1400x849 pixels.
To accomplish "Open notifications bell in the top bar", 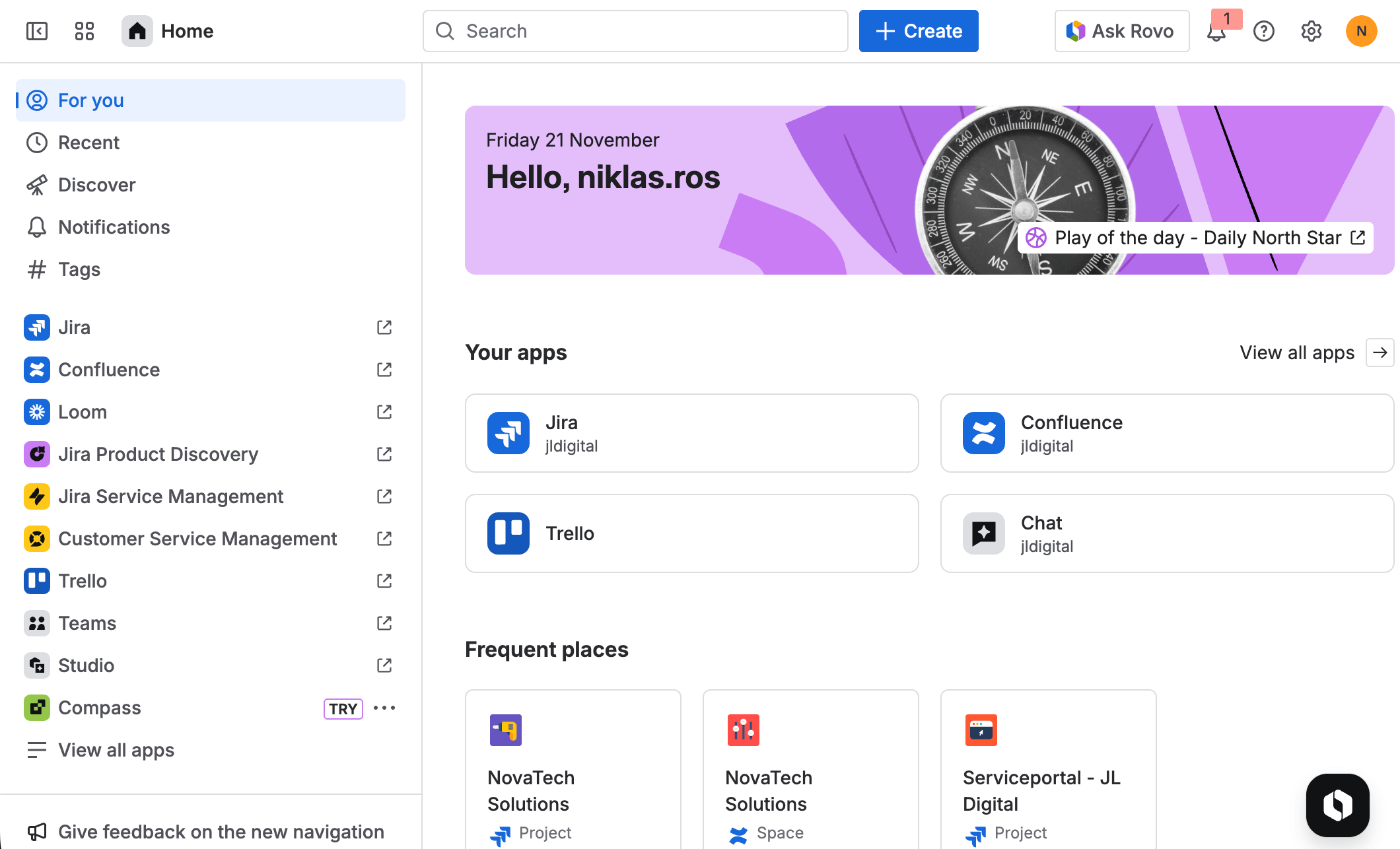I will pyautogui.click(x=1216, y=31).
